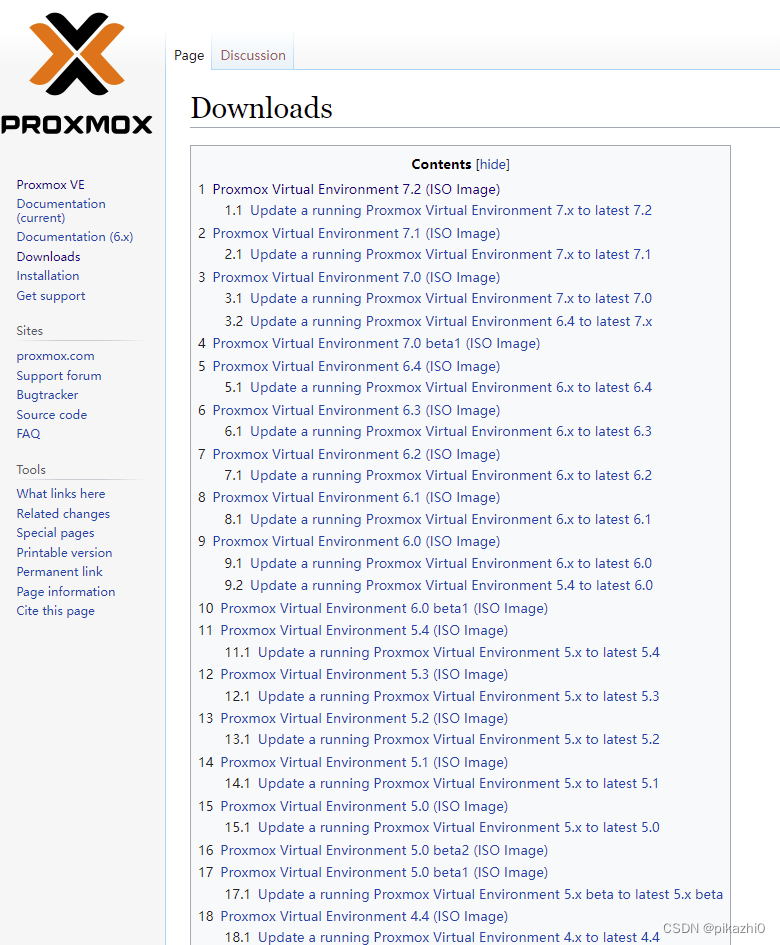Open Printable version

pos(64,553)
